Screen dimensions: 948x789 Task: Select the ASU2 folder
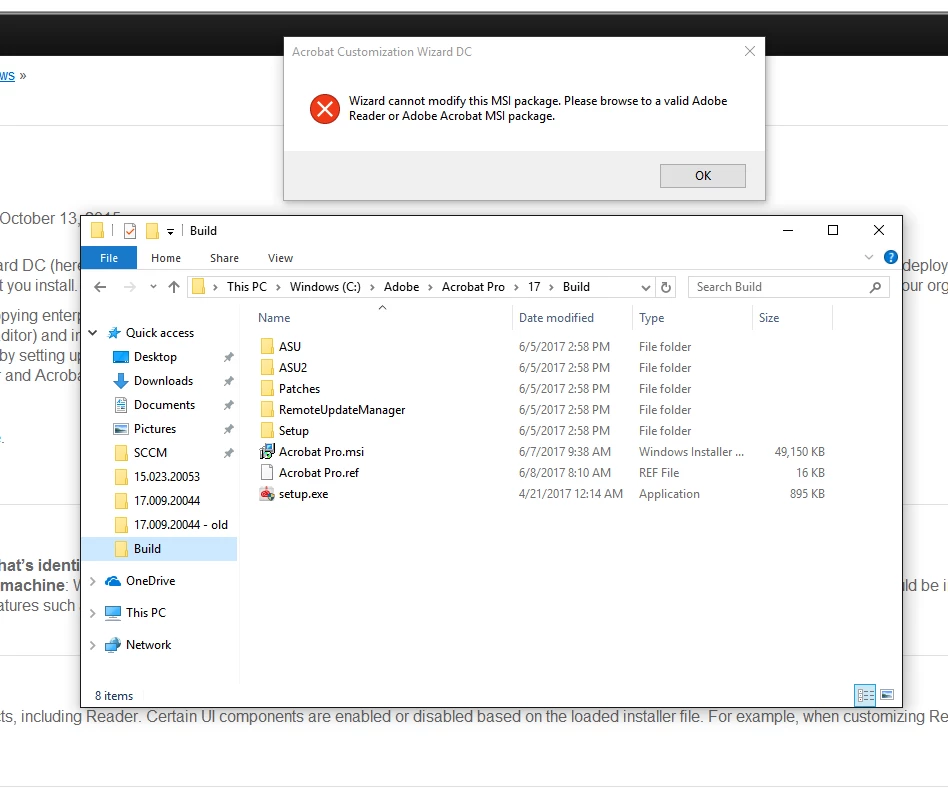[293, 368]
